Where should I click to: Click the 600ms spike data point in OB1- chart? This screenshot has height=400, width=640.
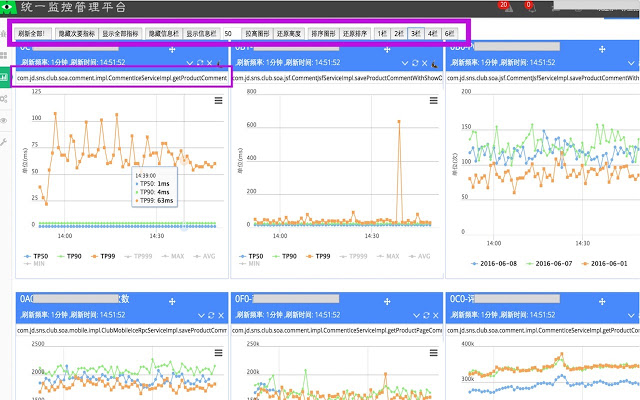pos(399,122)
